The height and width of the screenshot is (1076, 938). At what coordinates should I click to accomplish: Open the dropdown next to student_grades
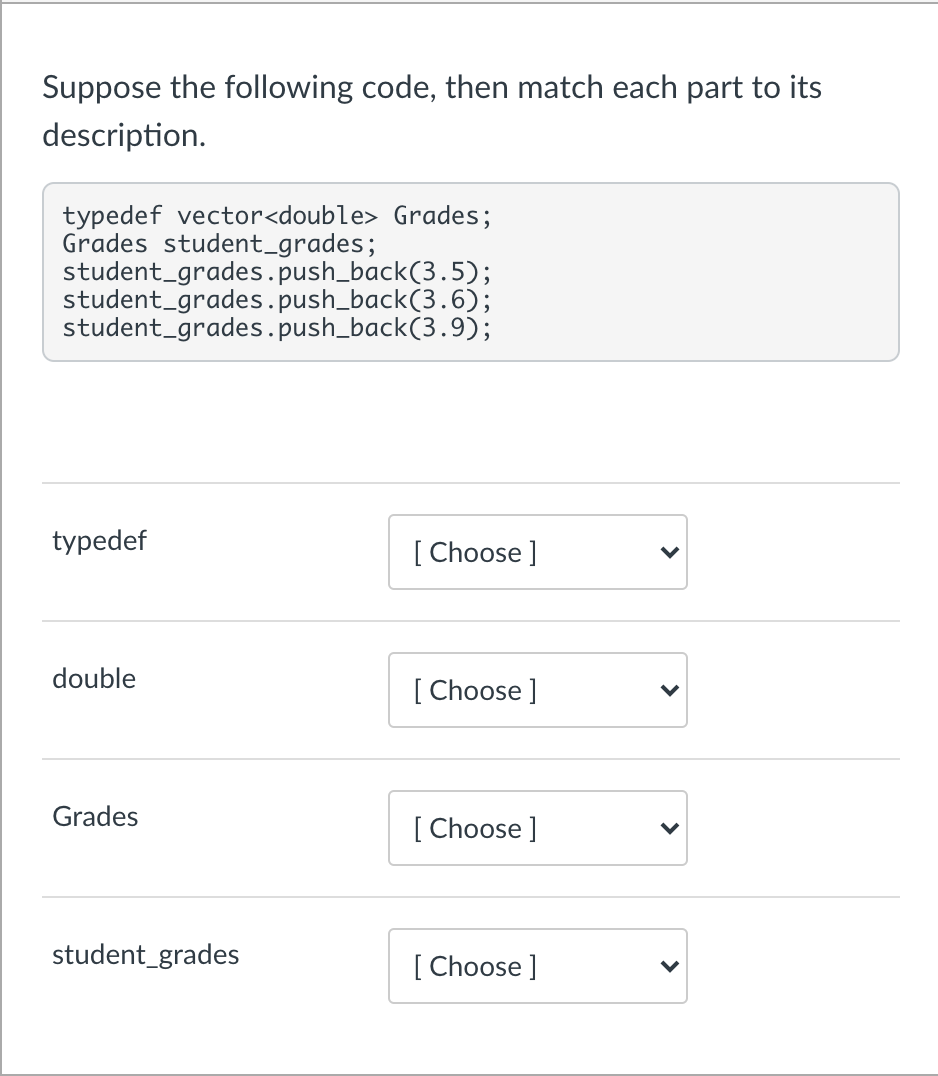(x=537, y=966)
